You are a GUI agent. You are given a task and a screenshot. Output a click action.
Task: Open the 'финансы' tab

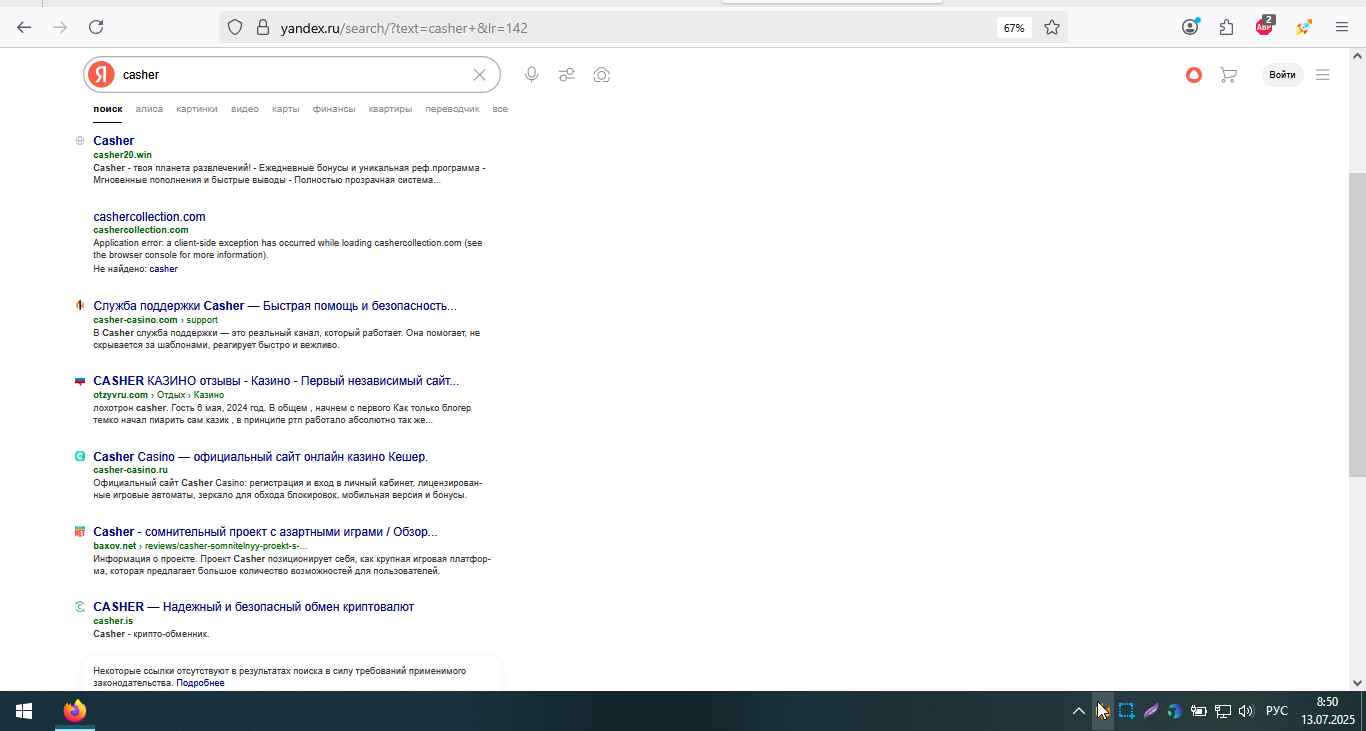click(x=334, y=109)
